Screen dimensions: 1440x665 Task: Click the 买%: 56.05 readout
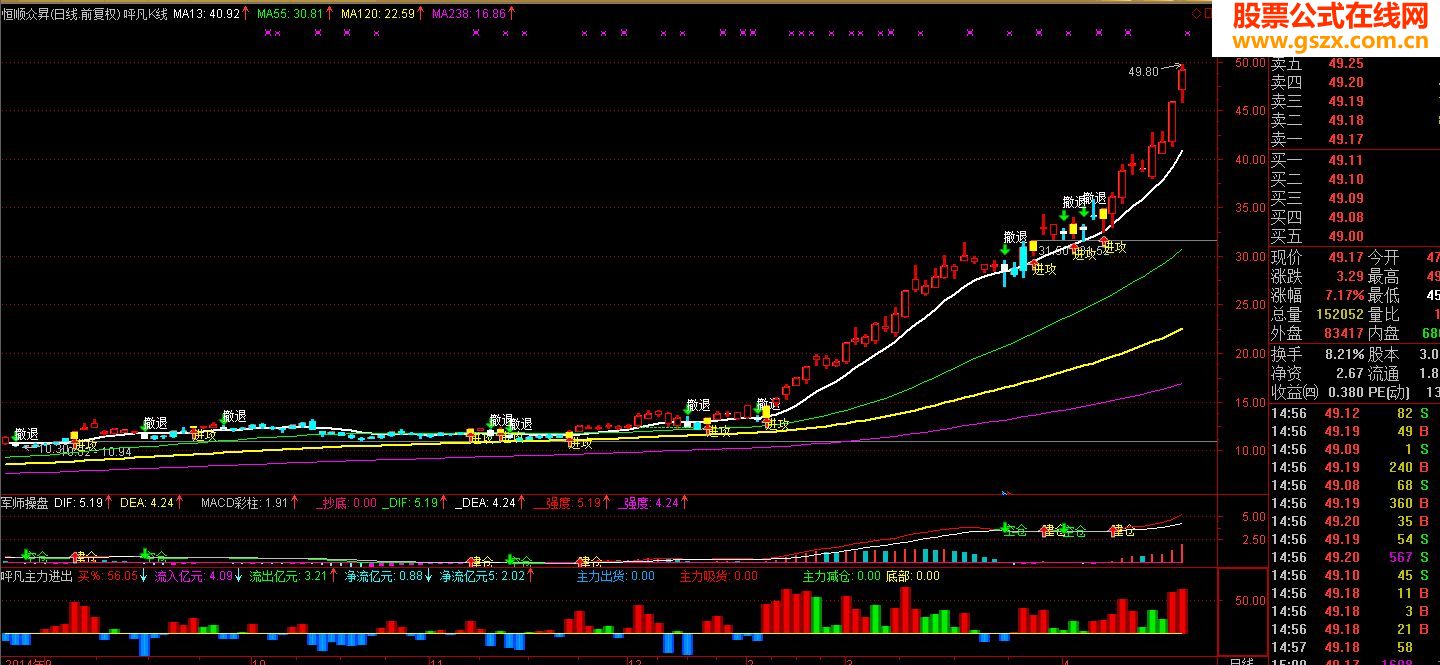107,576
